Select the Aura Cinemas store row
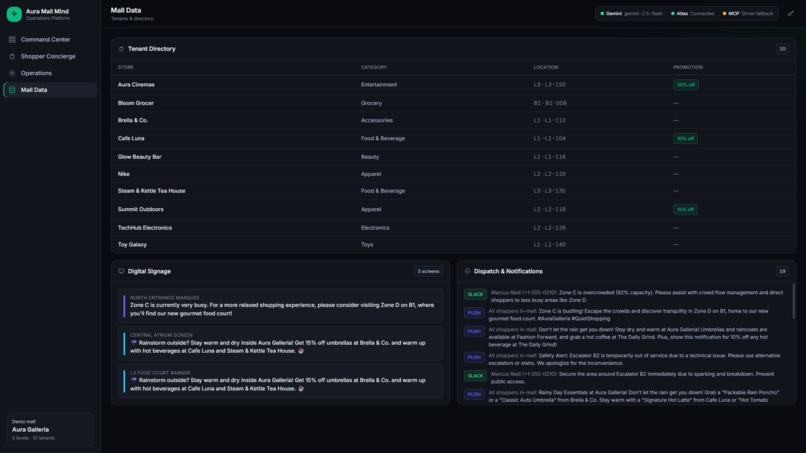 click(453, 85)
